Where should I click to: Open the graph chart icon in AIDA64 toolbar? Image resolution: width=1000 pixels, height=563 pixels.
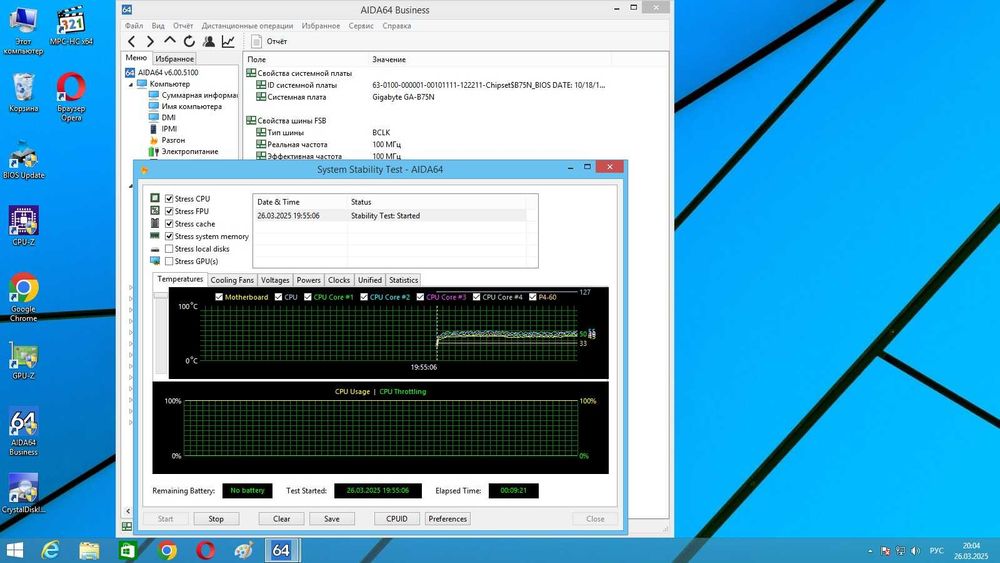pyautogui.click(x=228, y=41)
